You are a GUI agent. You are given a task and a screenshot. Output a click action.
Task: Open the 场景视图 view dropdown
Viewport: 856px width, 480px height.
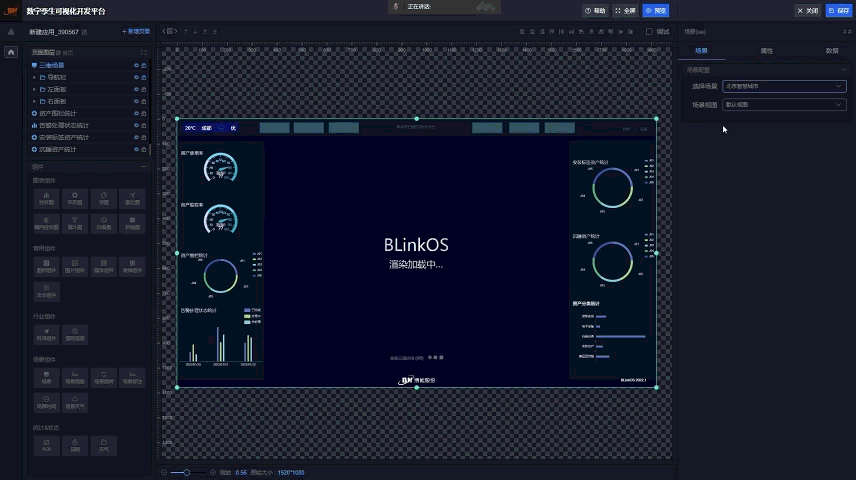click(784, 104)
